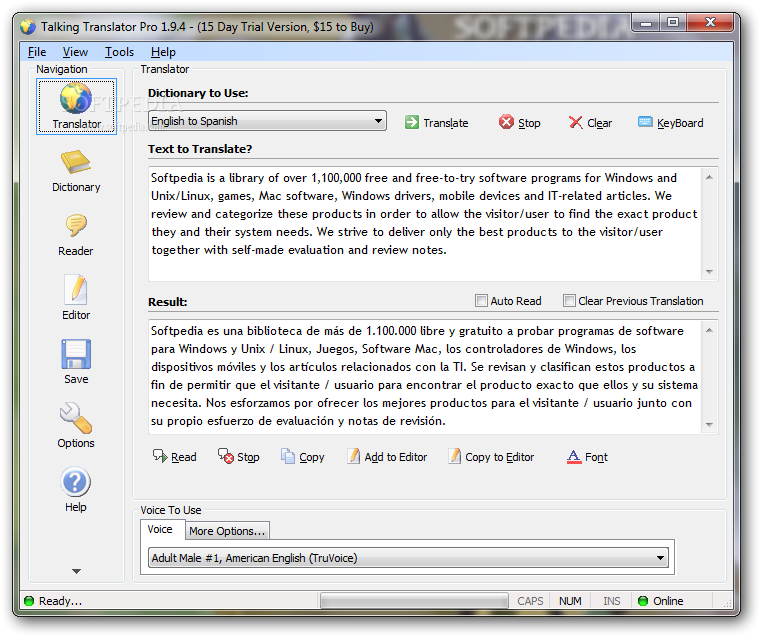Open the Reader speech bubble icon

[76, 226]
